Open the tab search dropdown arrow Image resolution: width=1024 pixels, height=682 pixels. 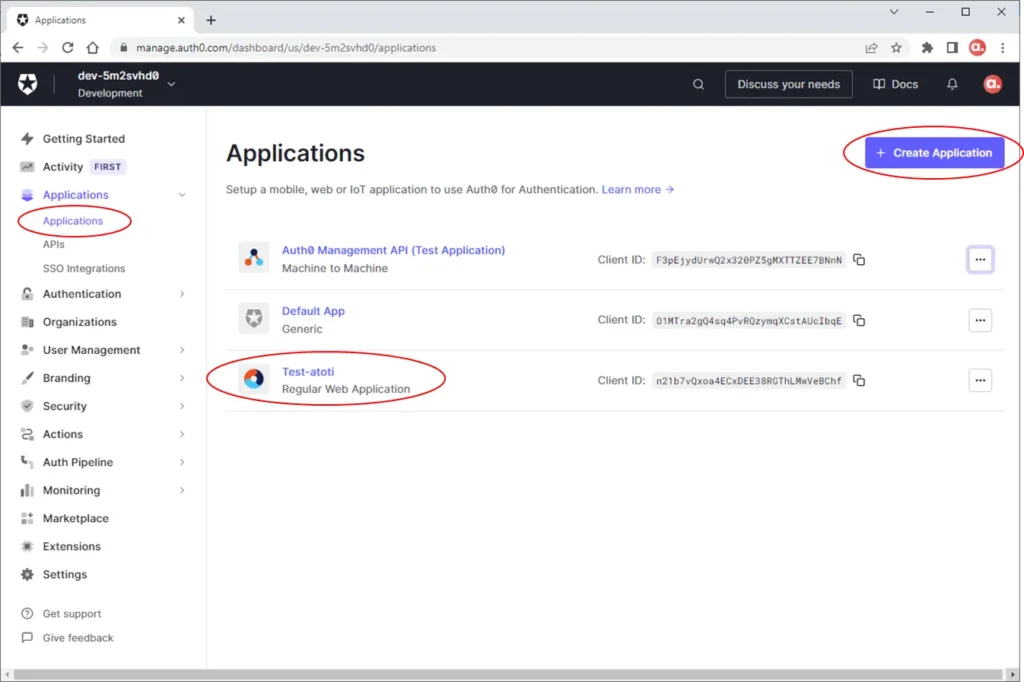tap(893, 12)
